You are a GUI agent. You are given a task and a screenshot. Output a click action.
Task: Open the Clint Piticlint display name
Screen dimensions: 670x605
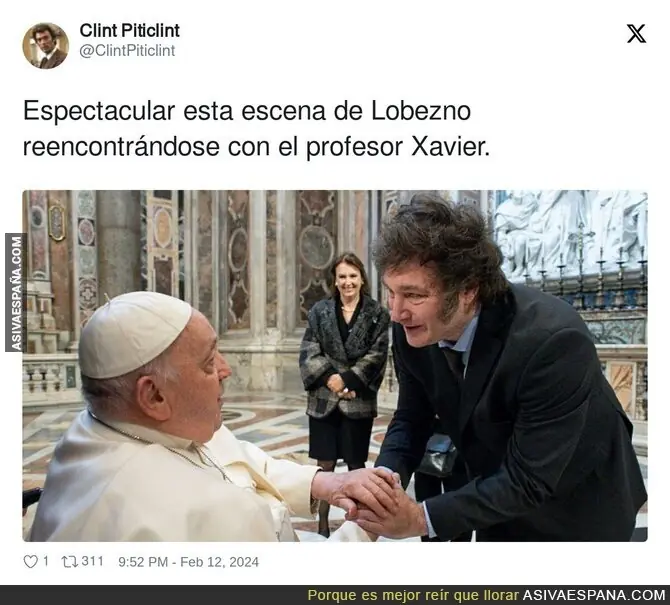tap(129, 30)
